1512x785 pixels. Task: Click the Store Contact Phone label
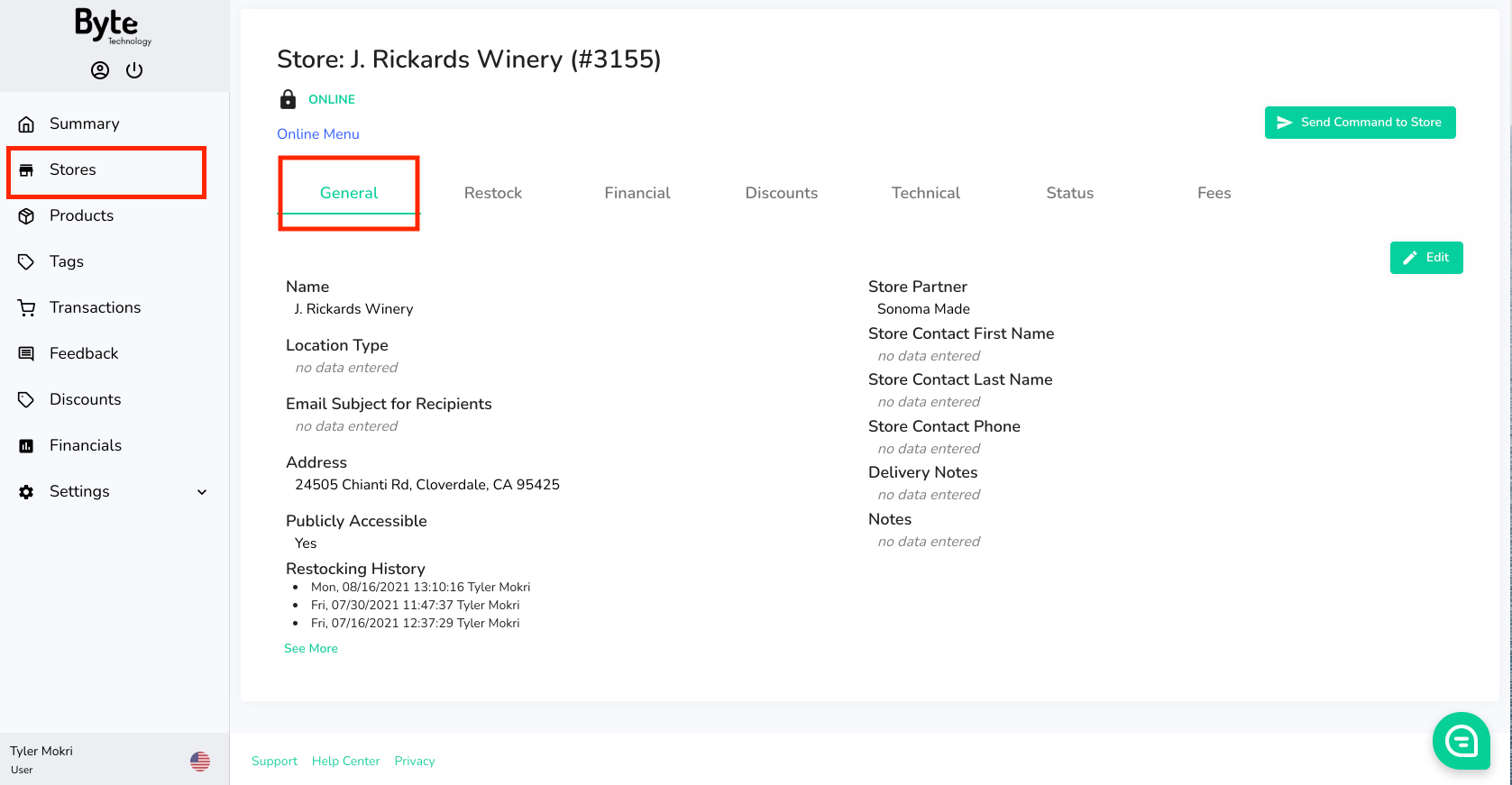tap(944, 426)
